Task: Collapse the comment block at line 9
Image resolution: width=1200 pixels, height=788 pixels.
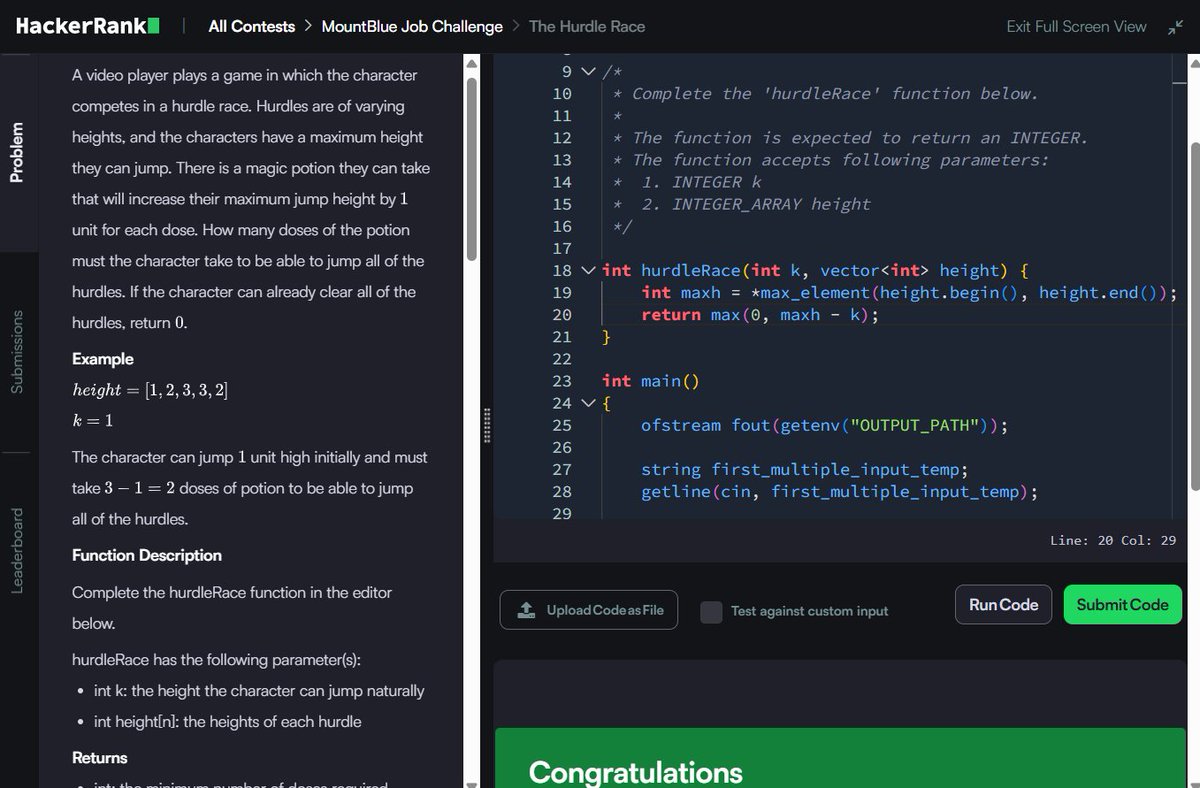Action: coord(587,72)
